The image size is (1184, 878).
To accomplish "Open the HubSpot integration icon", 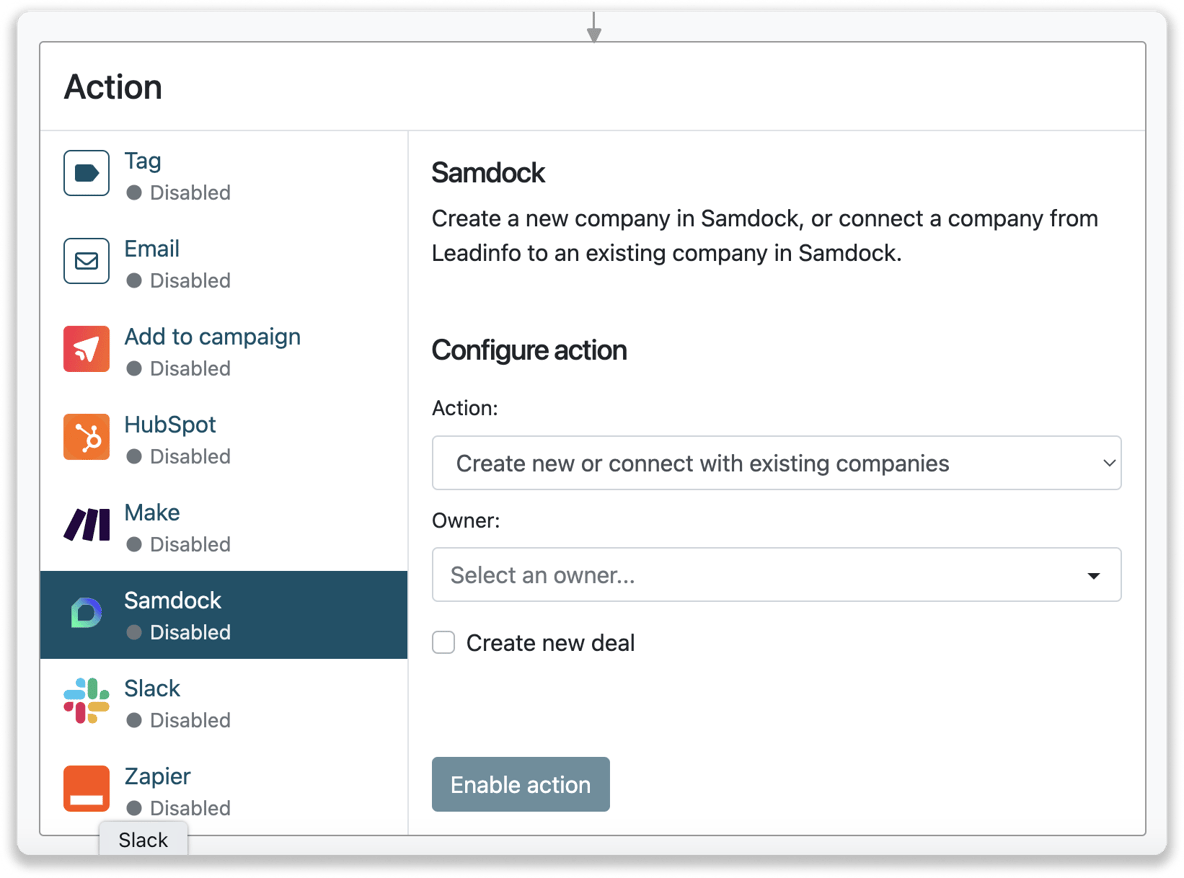I will (x=86, y=436).
